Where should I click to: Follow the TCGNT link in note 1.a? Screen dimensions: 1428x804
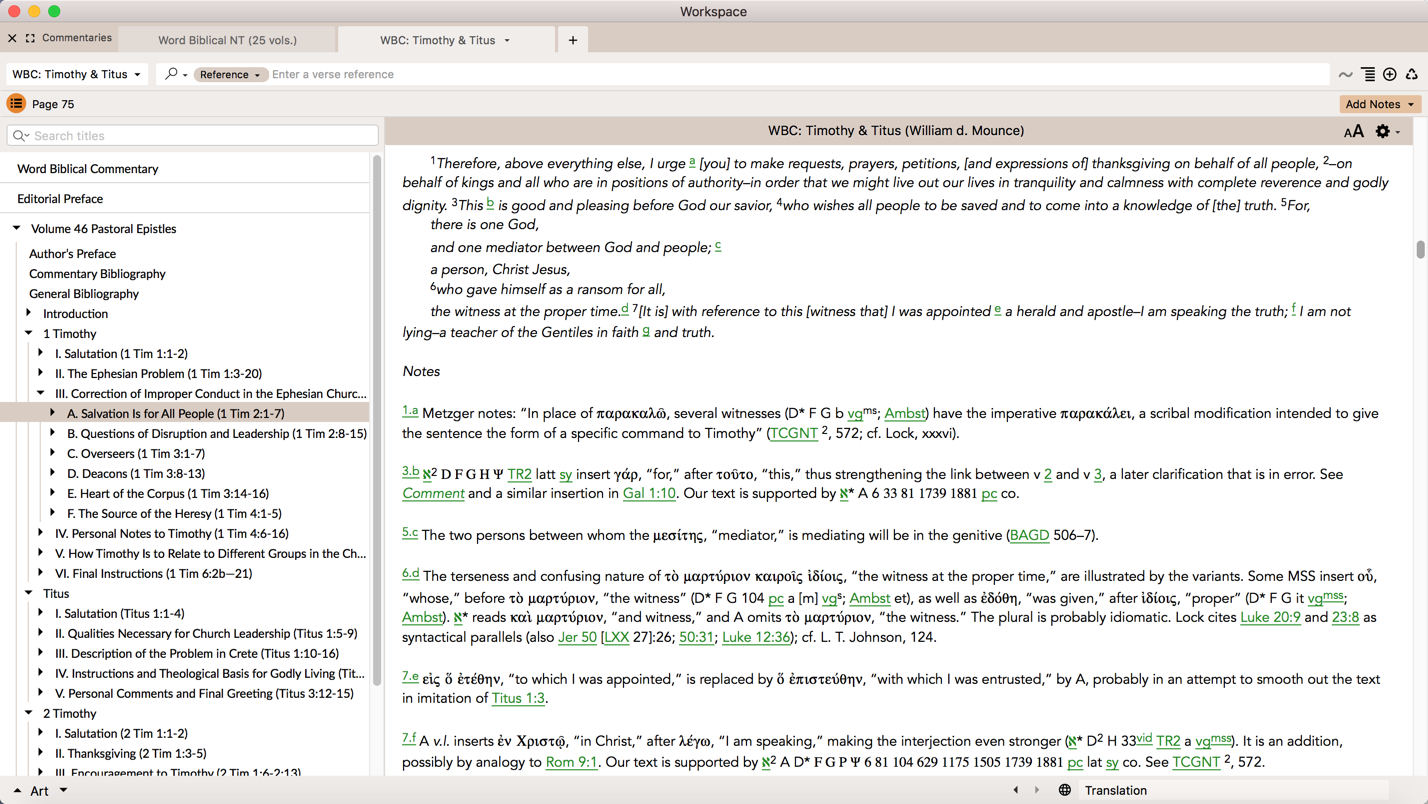pos(794,433)
